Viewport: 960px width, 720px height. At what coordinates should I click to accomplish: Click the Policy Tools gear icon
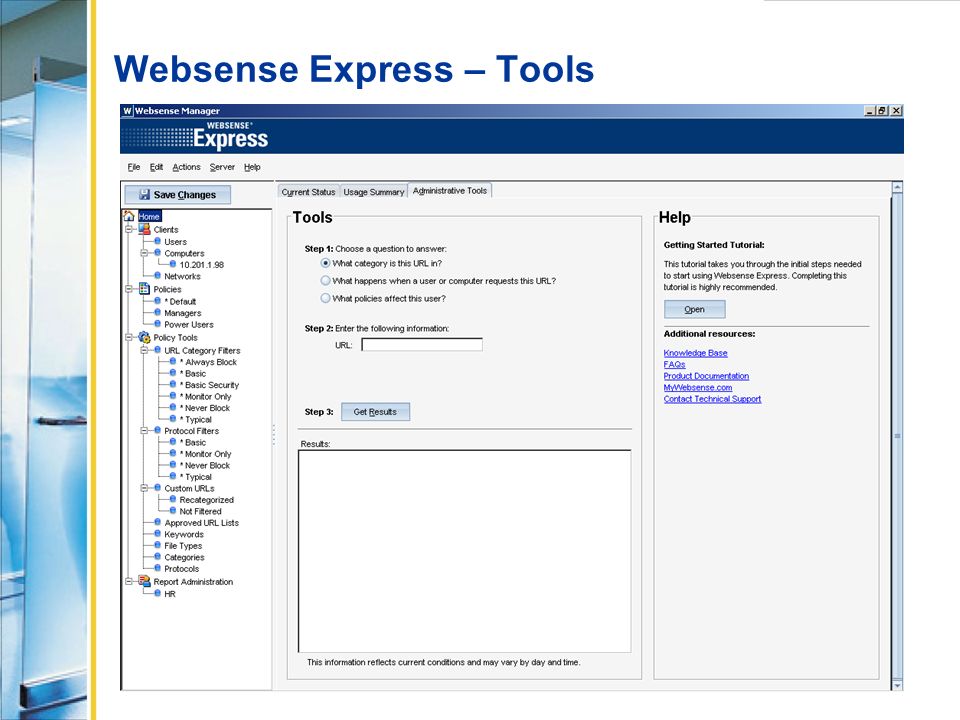[144, 337]
